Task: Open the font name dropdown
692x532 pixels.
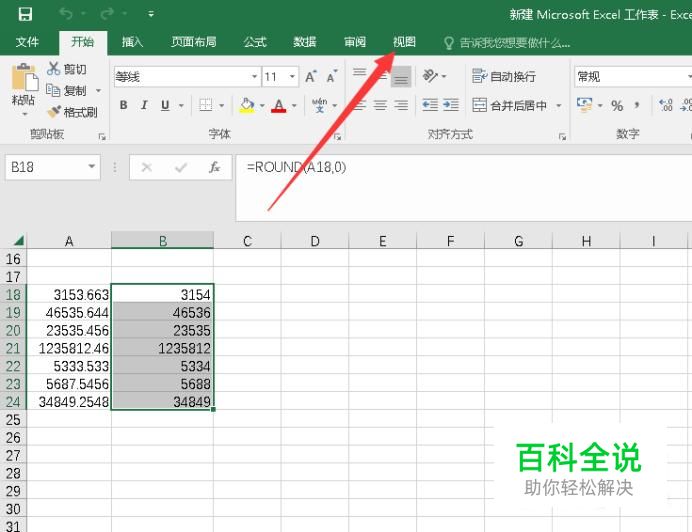Action: [x=254, y=77]
